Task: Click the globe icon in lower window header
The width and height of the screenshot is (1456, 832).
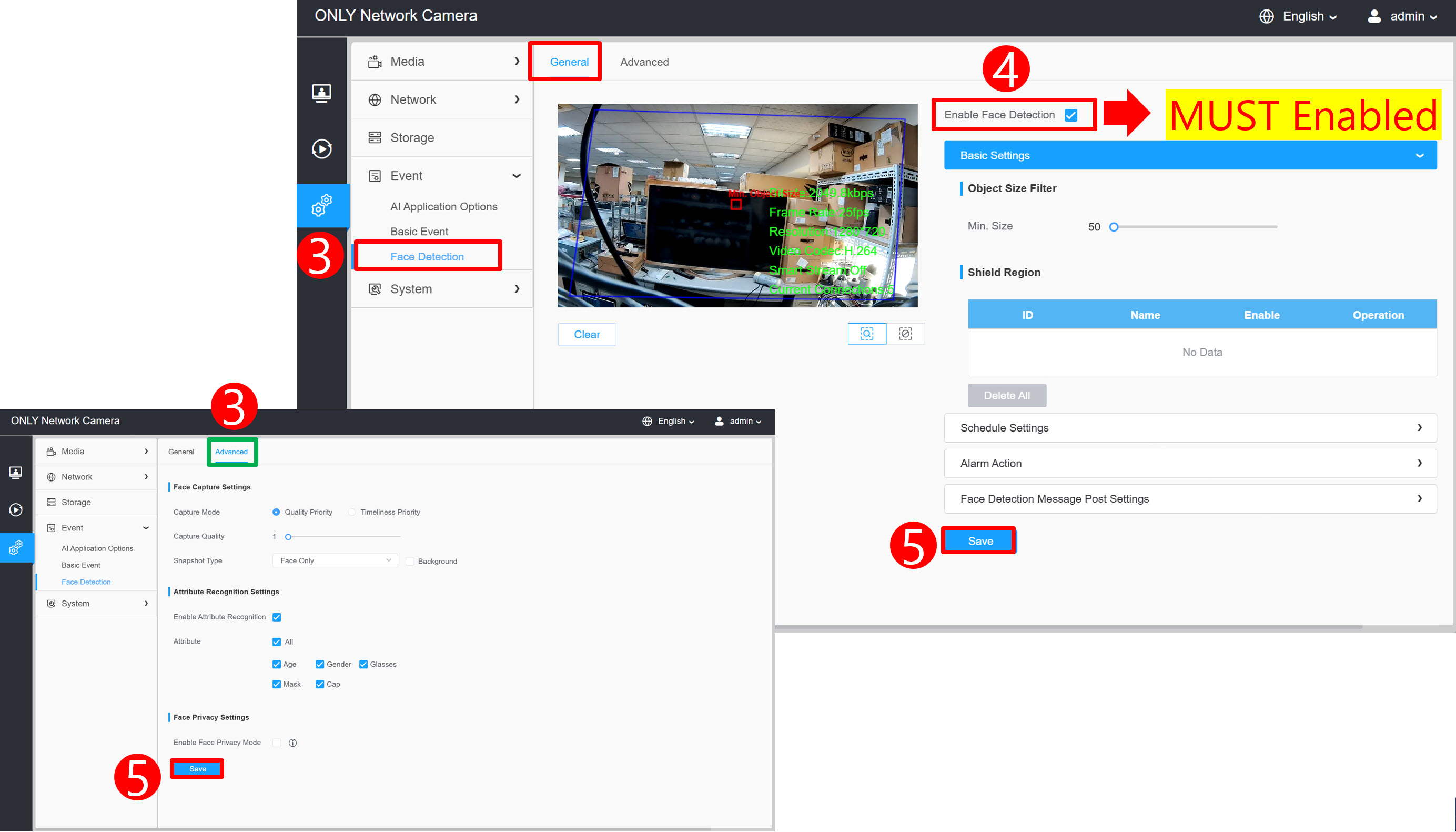Action: click(647, 421)
